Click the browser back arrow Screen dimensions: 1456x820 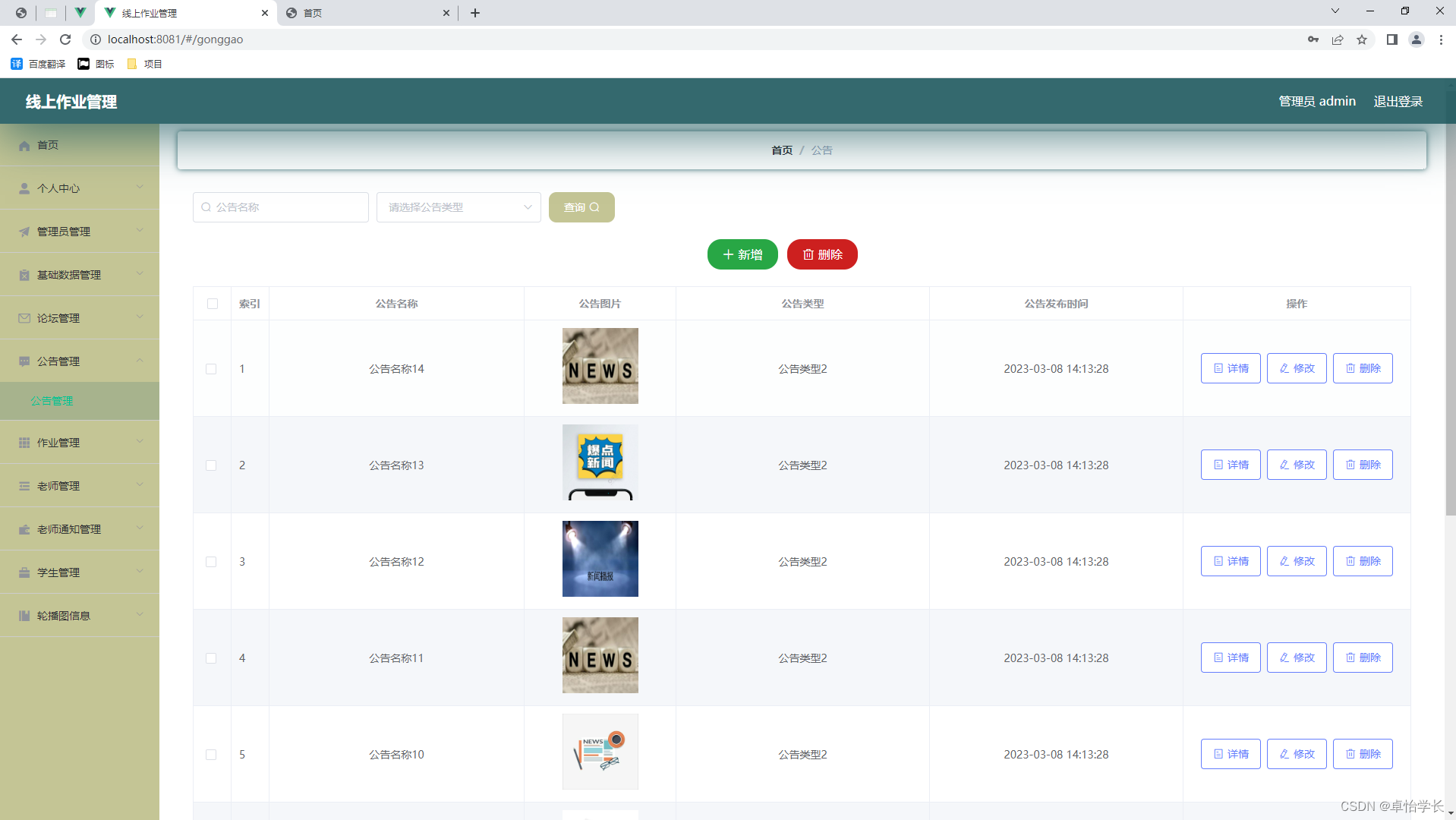pos(17,39)
